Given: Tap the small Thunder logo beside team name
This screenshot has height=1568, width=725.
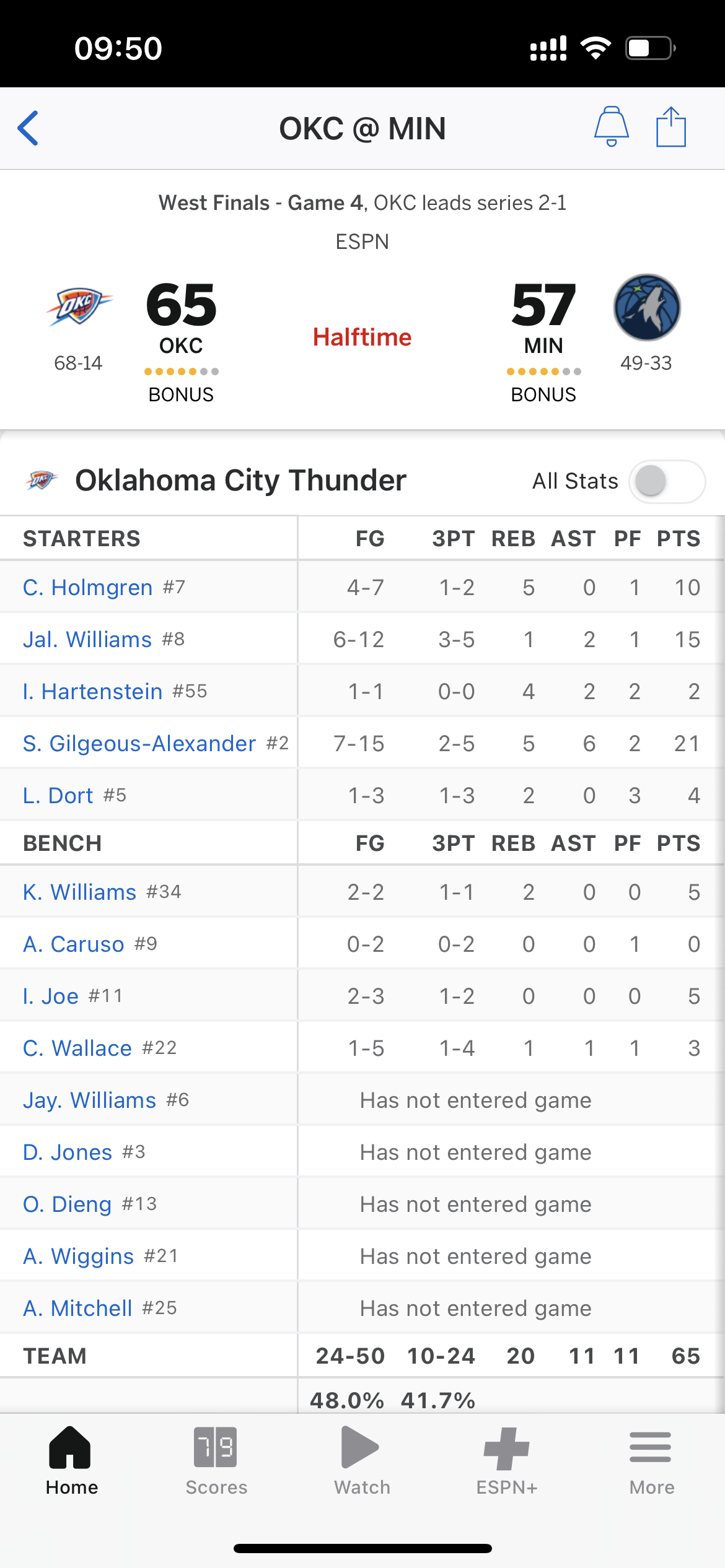Looking at the screenshot, I should tap(42, 480).
